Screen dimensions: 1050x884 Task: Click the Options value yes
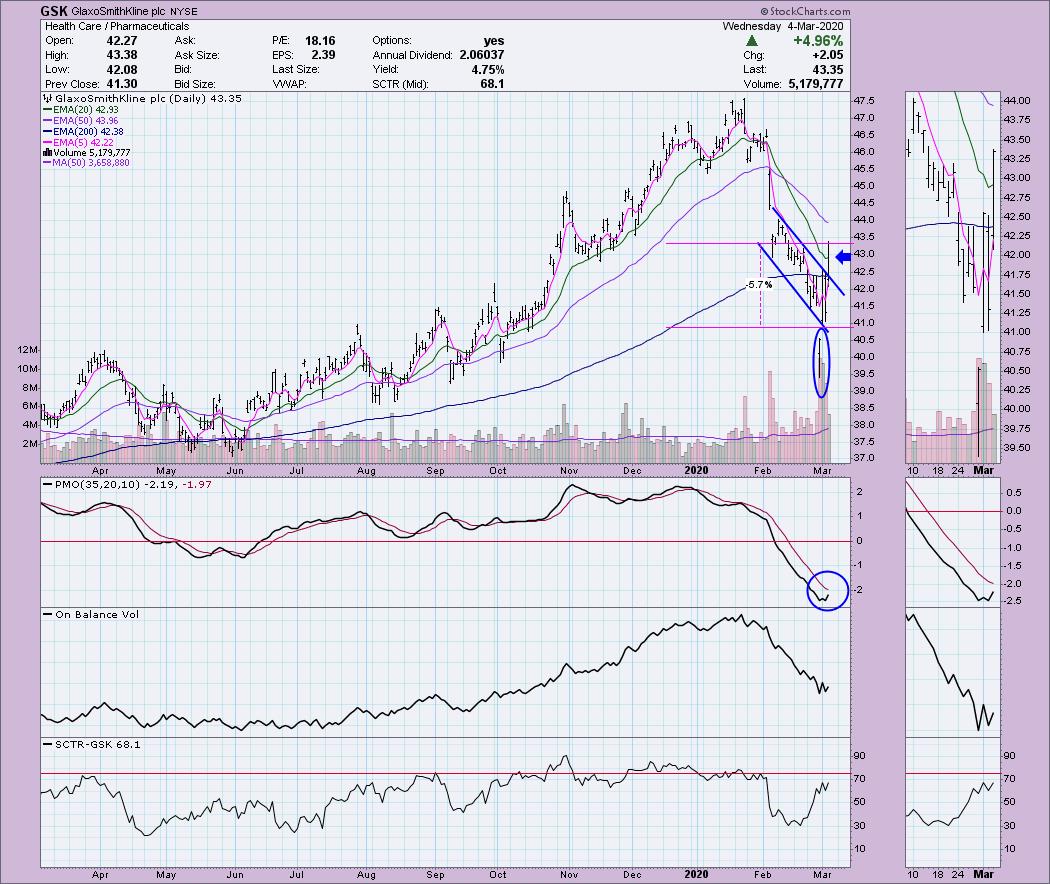coord(494,40)
